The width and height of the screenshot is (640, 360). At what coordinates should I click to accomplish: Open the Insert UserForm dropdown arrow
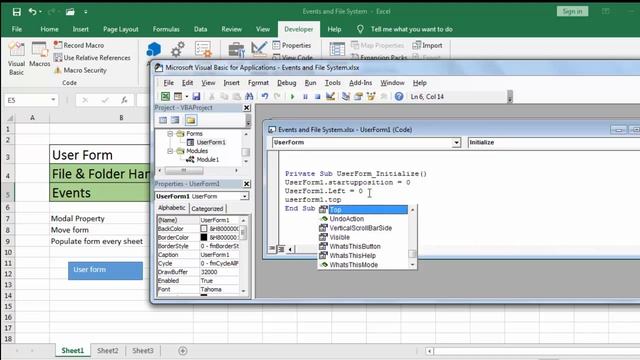(187, 97)
